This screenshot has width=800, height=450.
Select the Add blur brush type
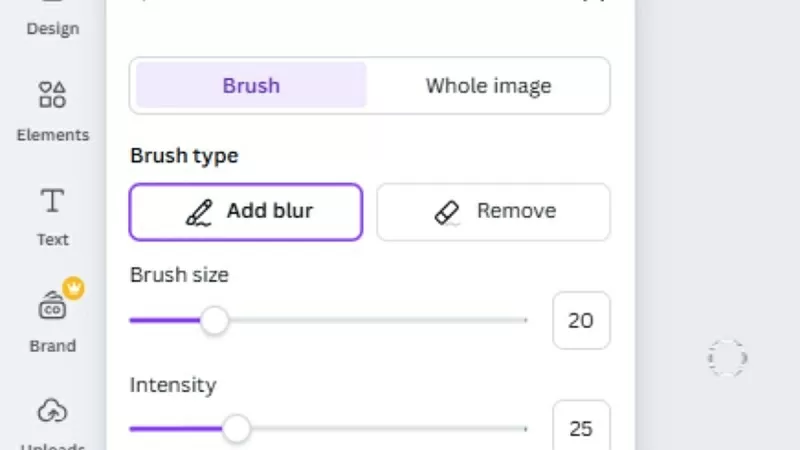click(x=246, y=212)
